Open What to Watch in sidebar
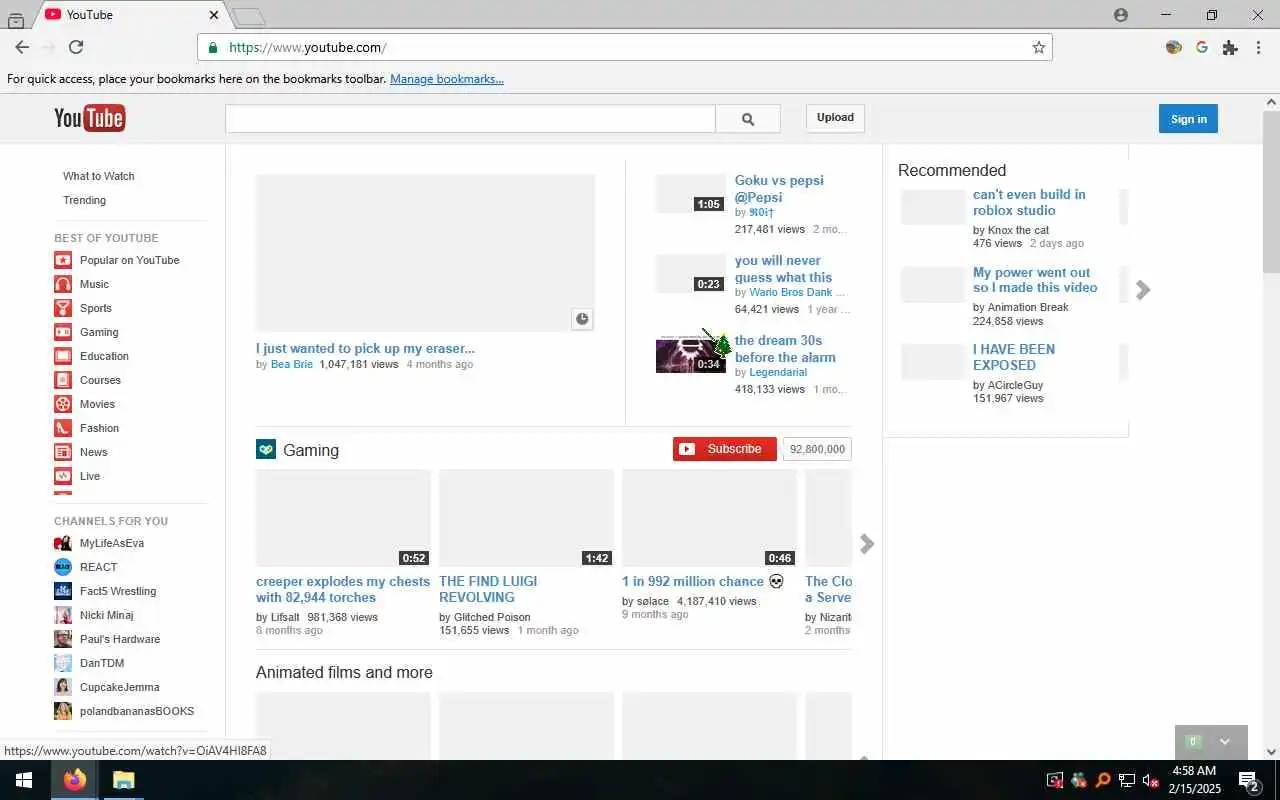 [99, 176]
